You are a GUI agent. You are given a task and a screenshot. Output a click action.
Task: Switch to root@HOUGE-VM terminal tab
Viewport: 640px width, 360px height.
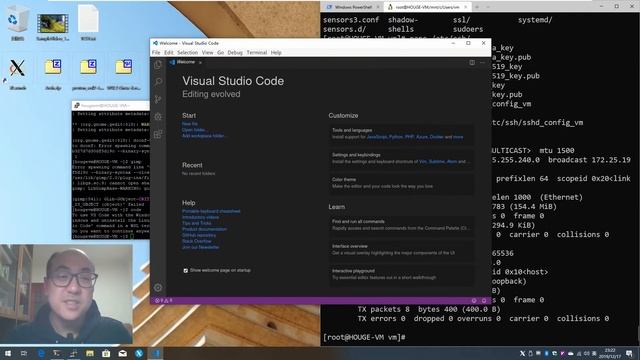tap(427, 7)
